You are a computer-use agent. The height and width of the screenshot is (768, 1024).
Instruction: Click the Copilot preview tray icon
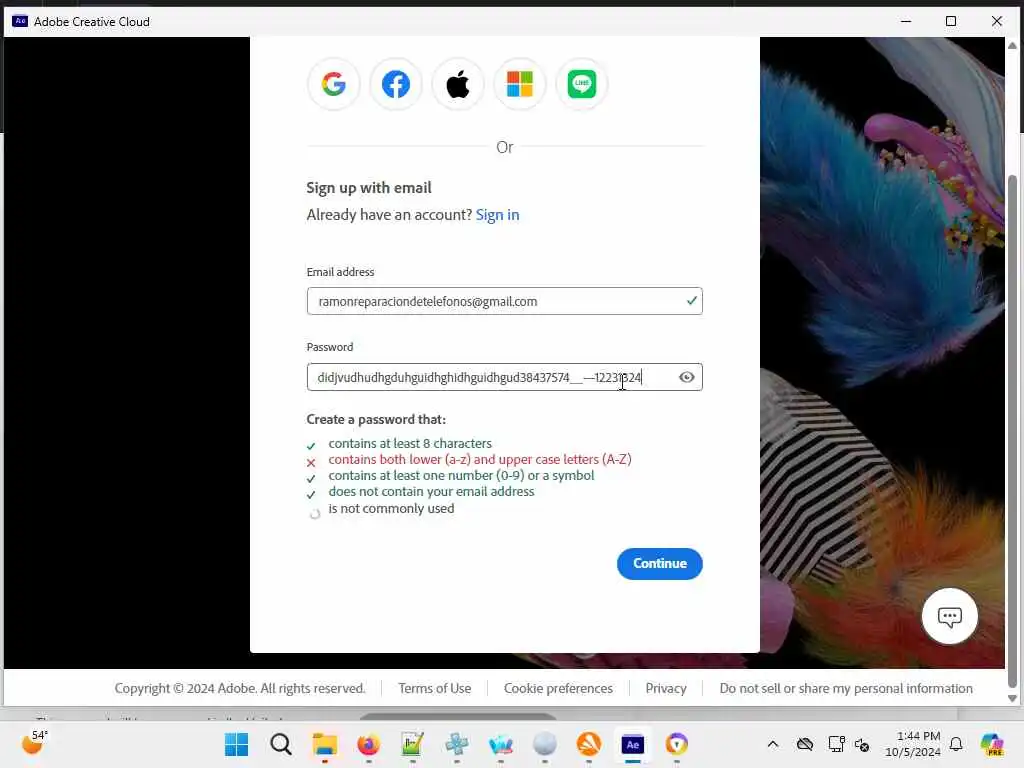click(992, 744)
